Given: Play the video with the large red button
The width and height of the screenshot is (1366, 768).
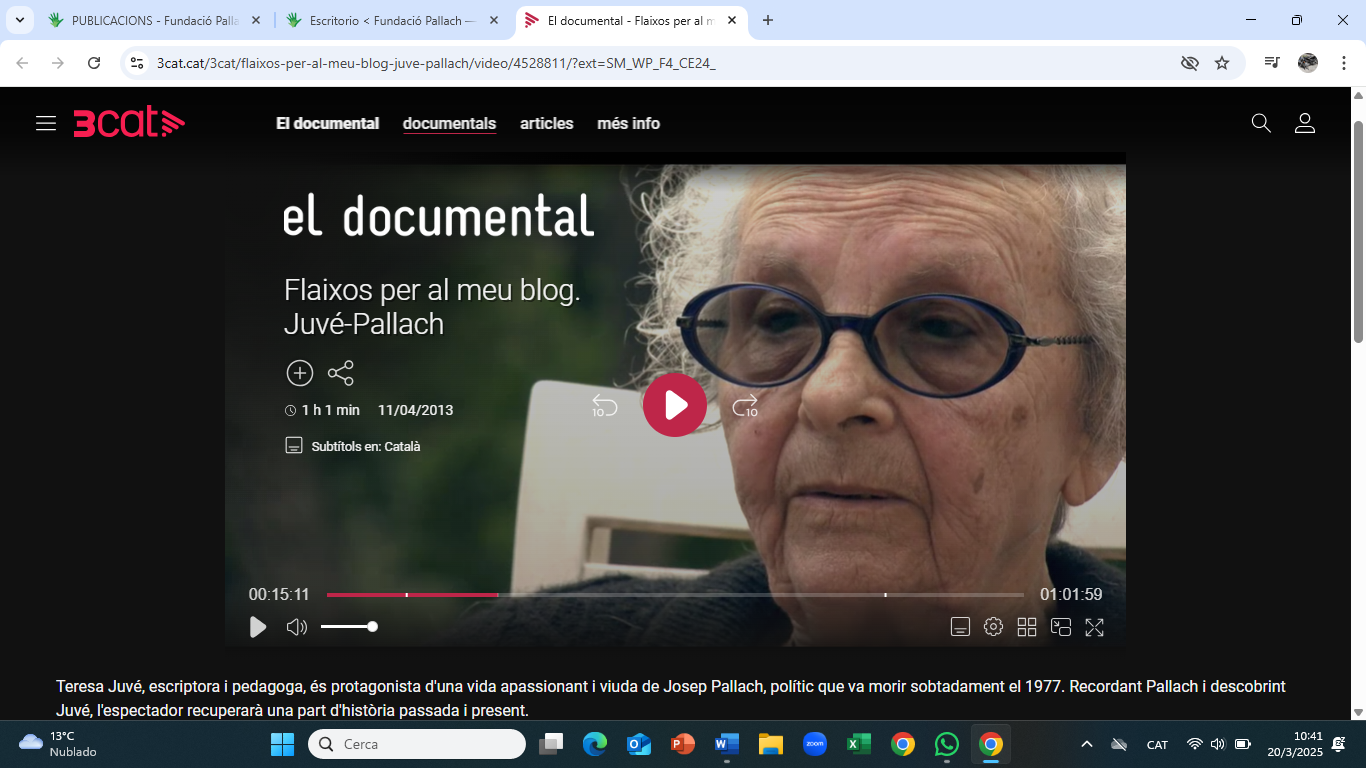Looking at the screenshot, I should pos(675,405).
